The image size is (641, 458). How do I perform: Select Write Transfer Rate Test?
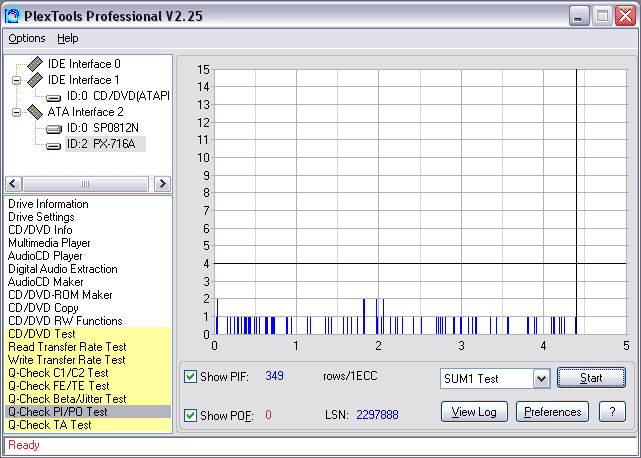[88, 360]
